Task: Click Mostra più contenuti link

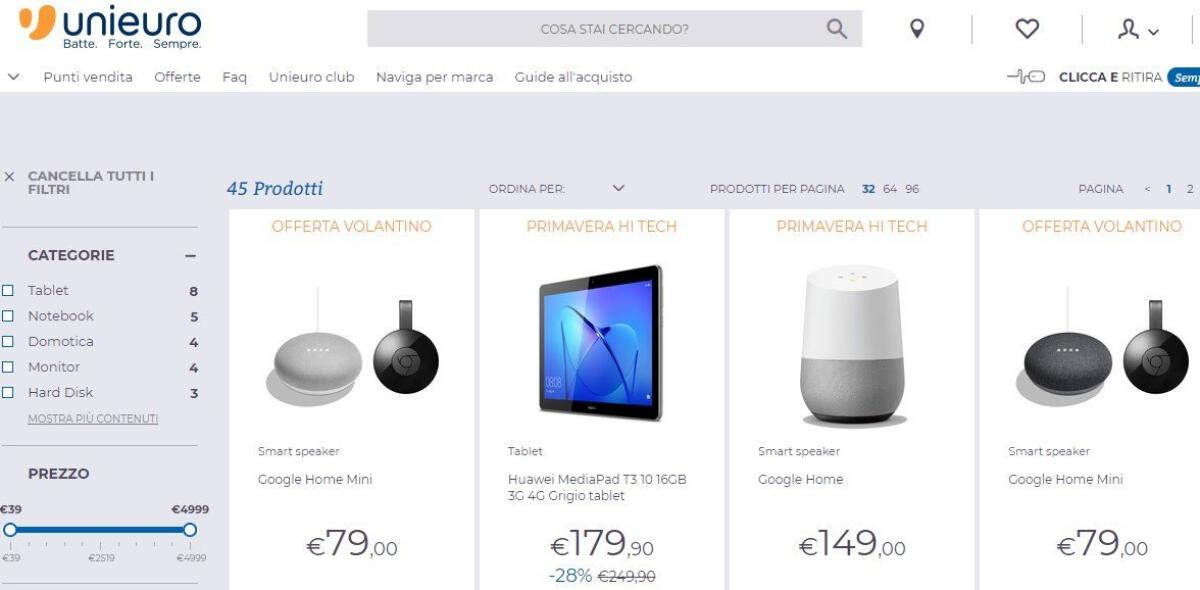Action: pyautogui.click(x=95, y=416)
